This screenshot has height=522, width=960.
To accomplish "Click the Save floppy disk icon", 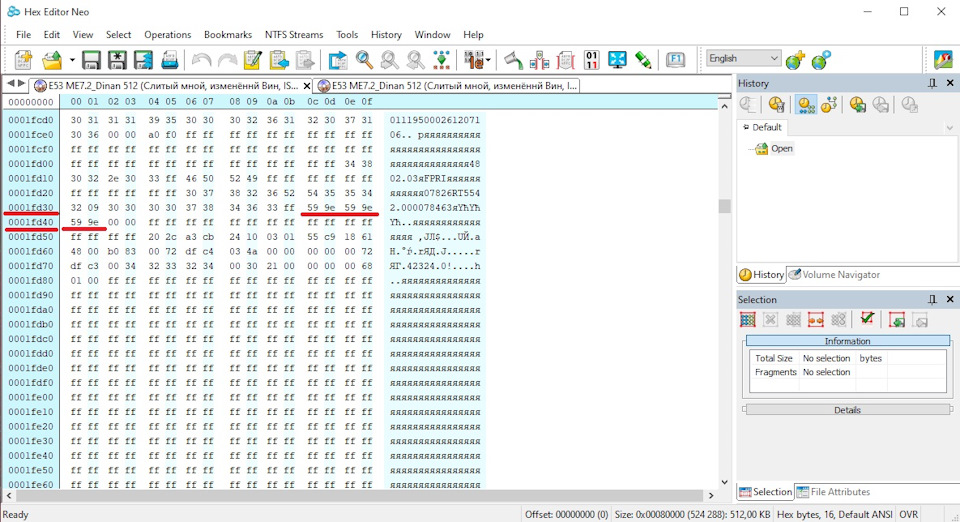I will pyautogui.click(x=91, y=60).
